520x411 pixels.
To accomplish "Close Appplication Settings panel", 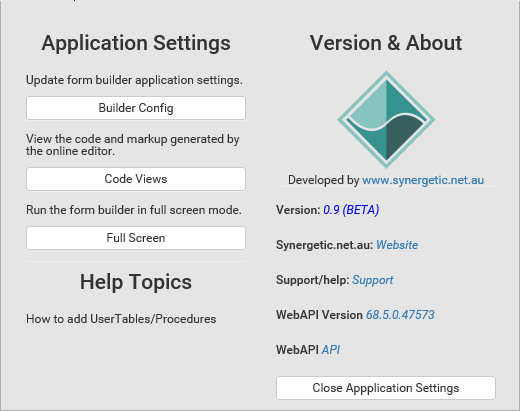I will 386,388.
